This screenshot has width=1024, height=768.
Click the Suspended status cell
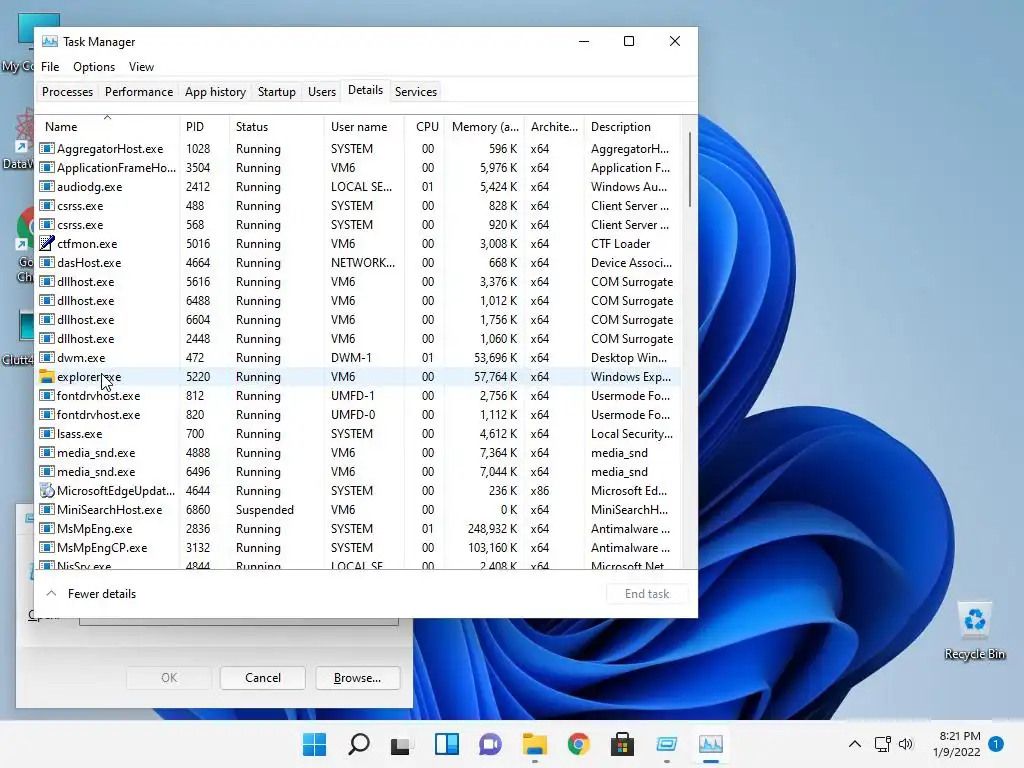click(x=264, y=509)
